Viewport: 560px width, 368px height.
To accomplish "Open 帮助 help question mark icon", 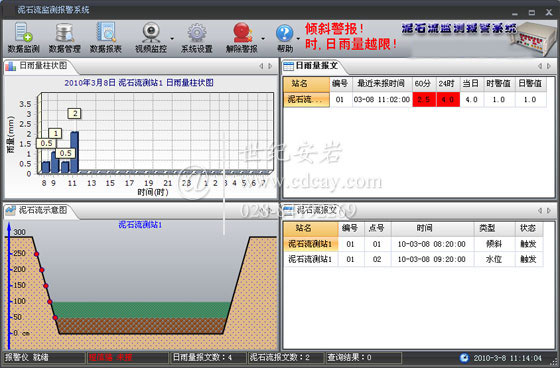I will click(x=285, y=38).
